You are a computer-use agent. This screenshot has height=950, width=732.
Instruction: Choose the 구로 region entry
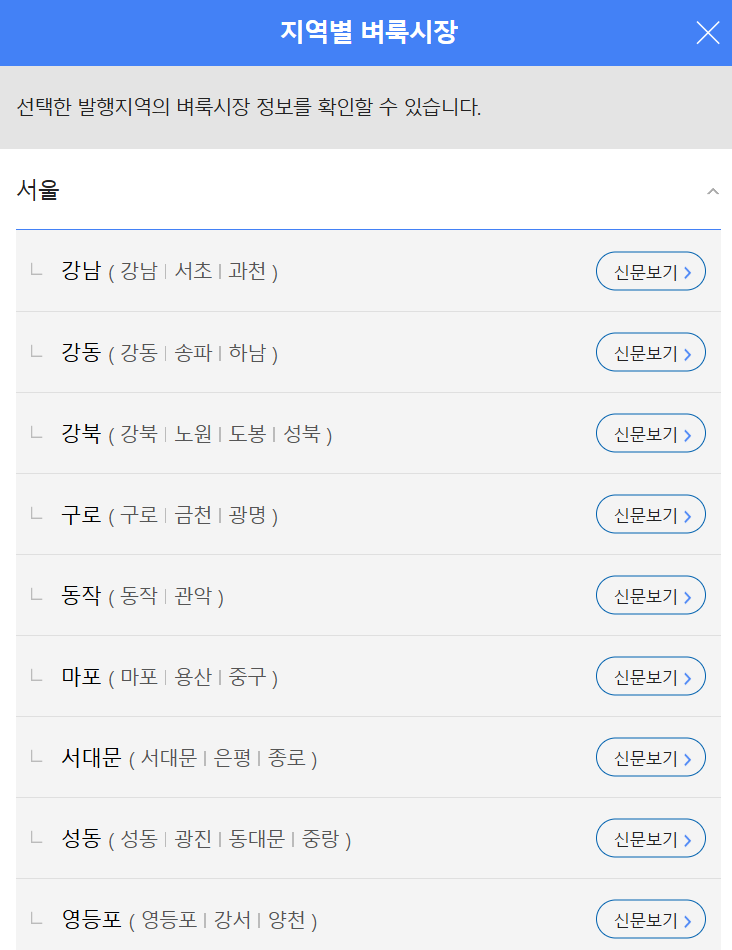tap(81, 514)
